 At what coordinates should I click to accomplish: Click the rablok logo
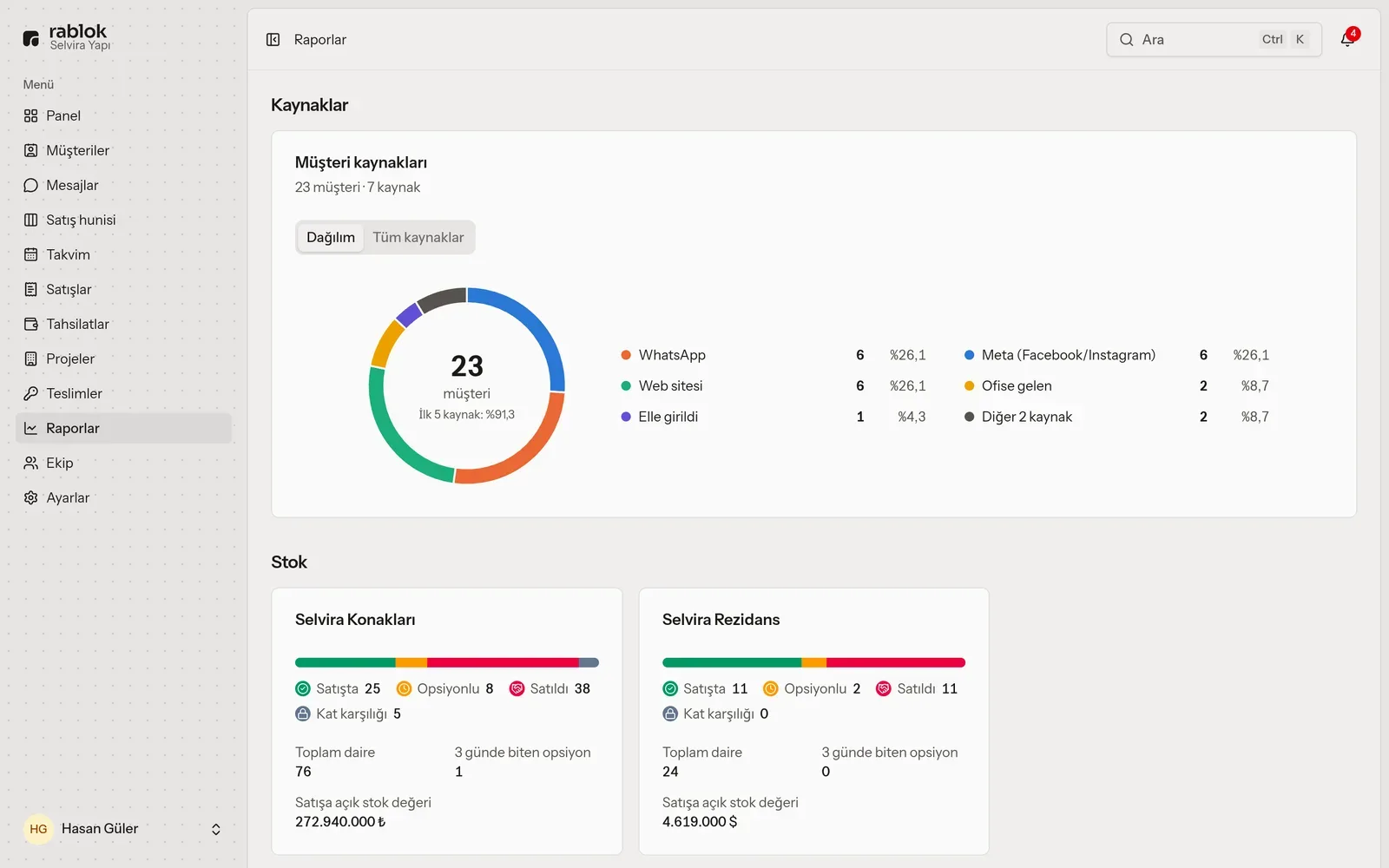click(67, 37)
